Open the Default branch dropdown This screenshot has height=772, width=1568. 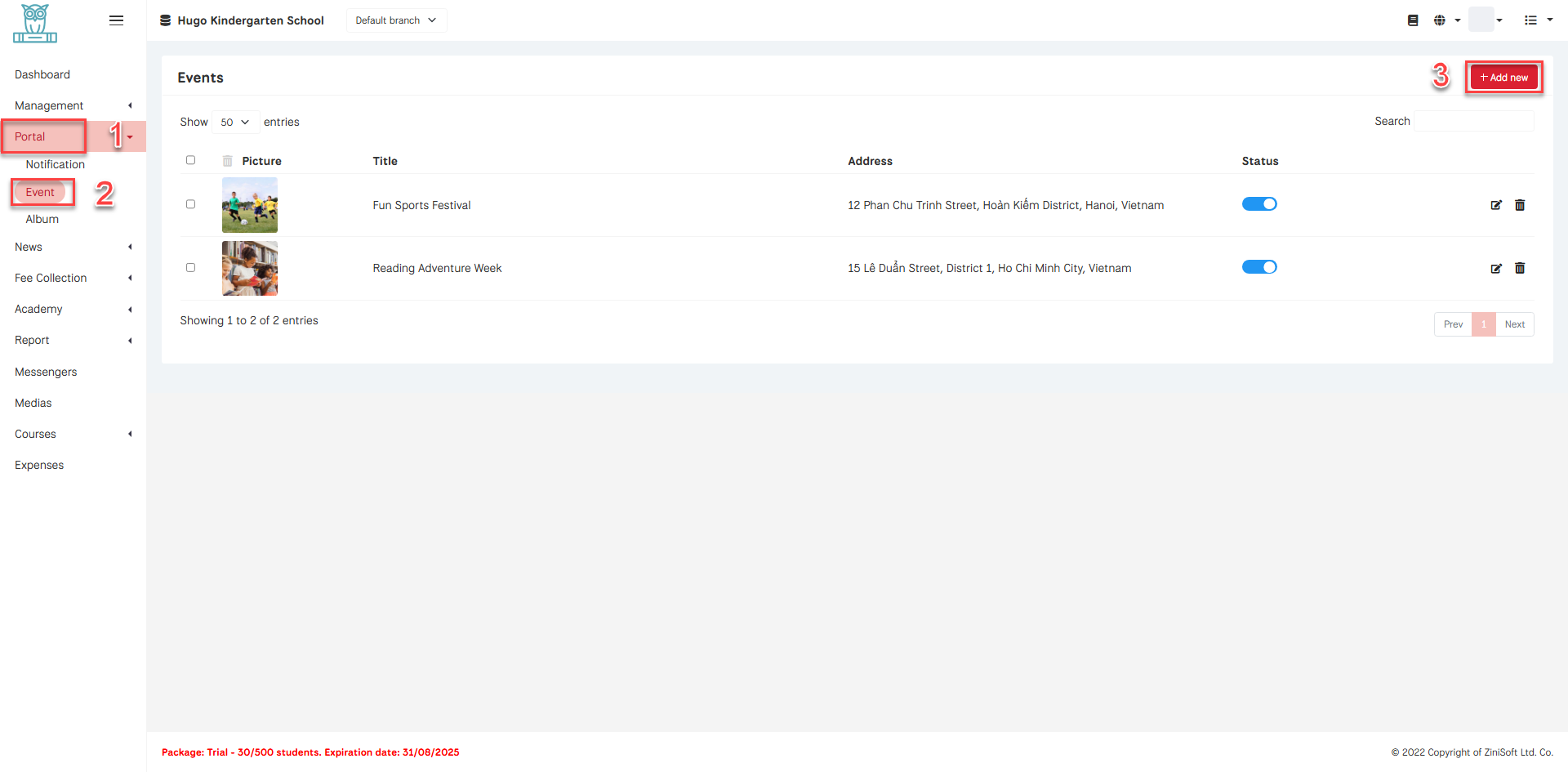point(396,20)
